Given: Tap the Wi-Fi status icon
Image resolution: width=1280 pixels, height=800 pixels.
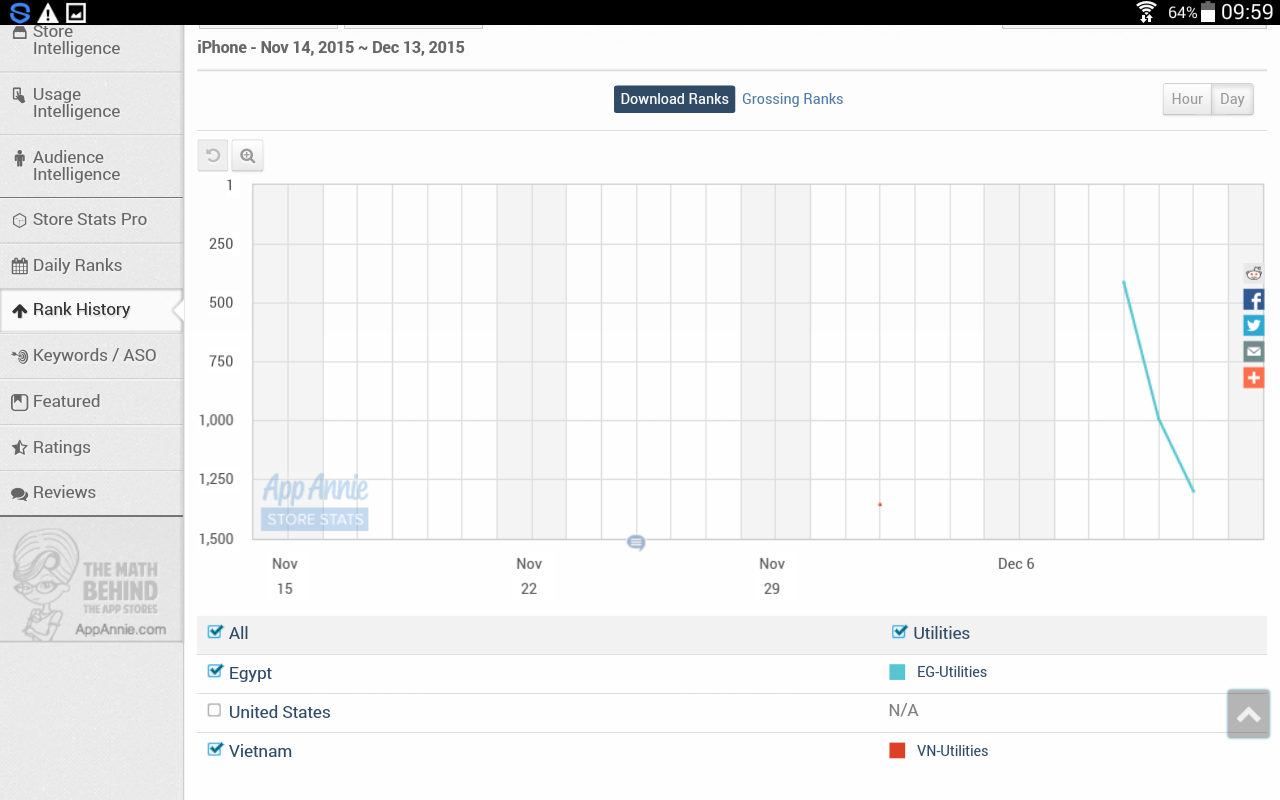Looking at the screenshot, I should coord(1146,12).
